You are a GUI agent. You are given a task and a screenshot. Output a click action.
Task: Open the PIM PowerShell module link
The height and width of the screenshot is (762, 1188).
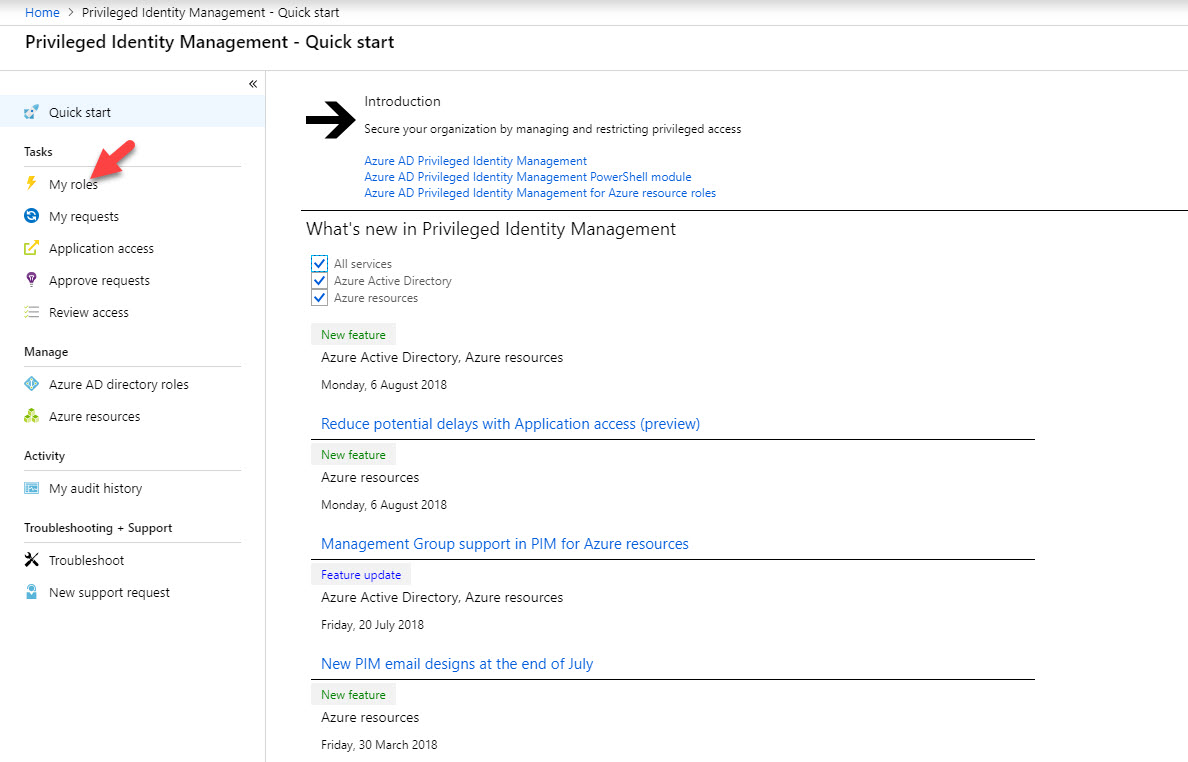527,176
